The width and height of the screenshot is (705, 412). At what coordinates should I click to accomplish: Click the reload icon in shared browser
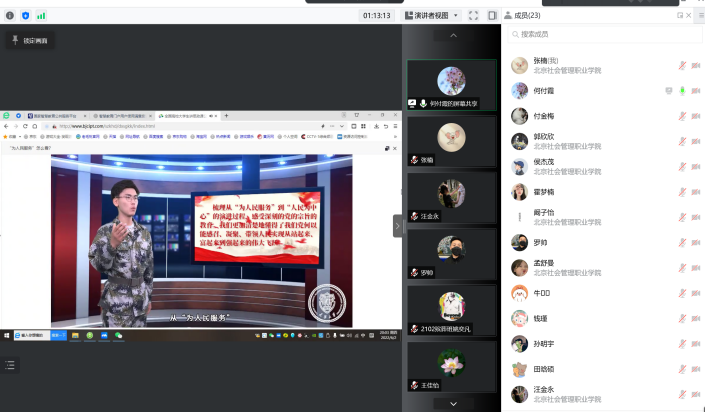25,126
